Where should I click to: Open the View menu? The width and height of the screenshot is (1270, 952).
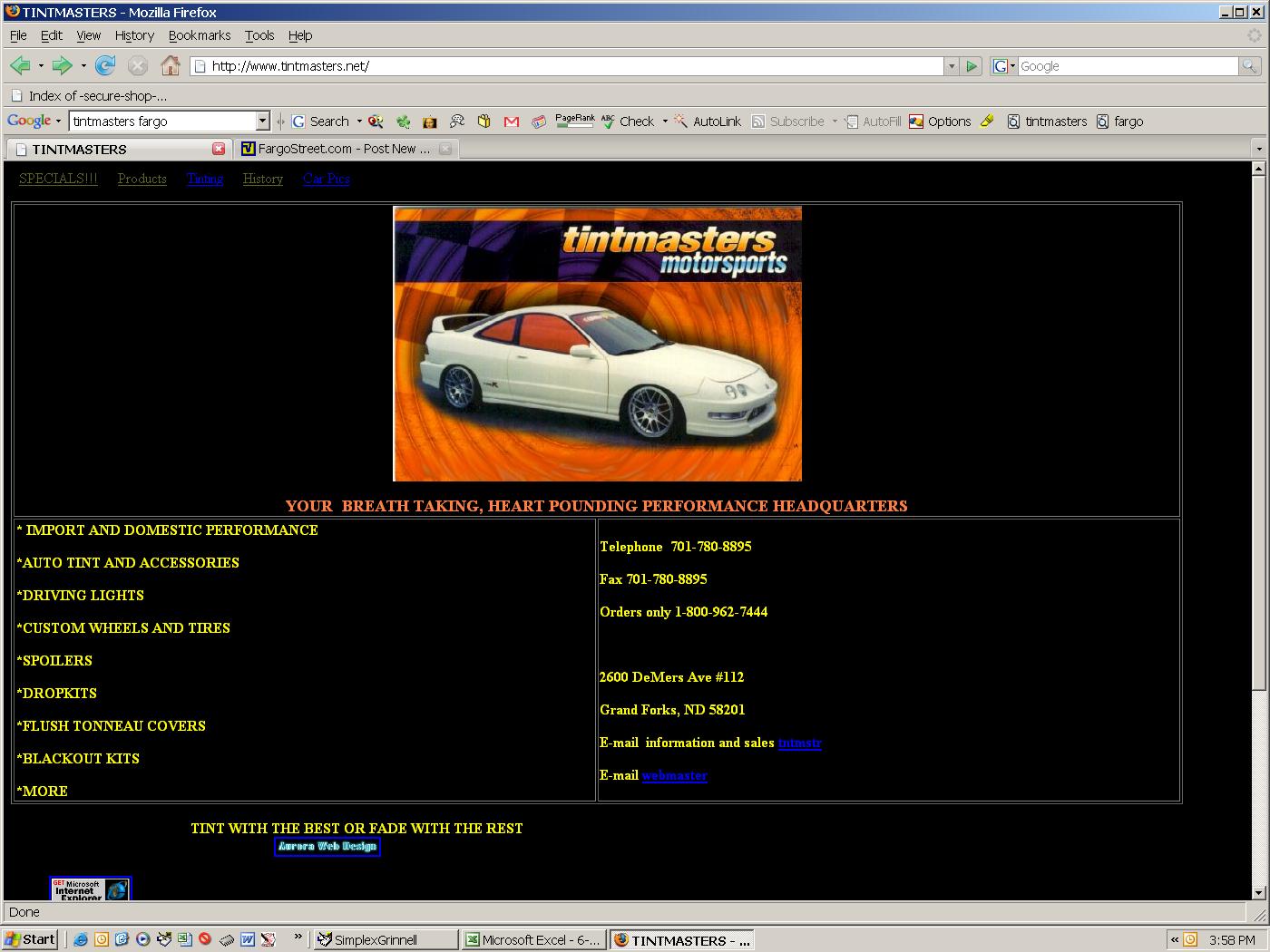click(x=89, y=35)
